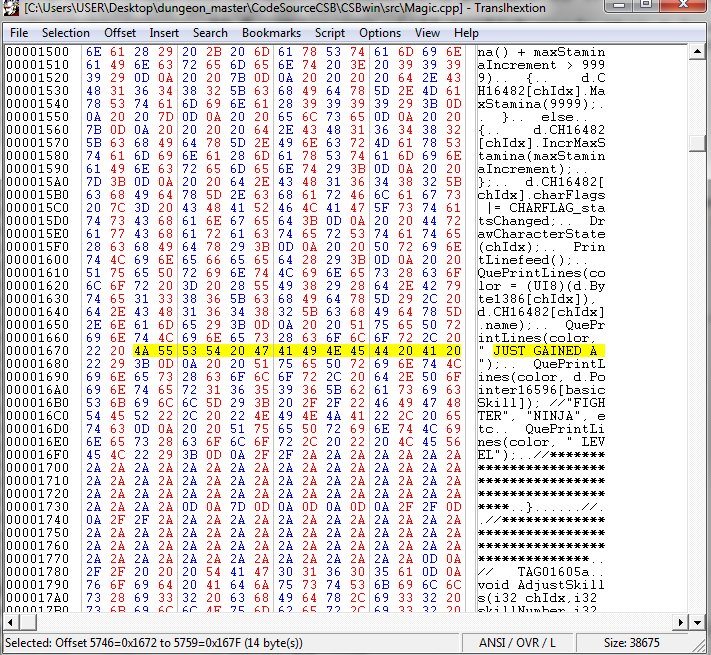Click first hex byte 2F in row 00001780
711x655 pixels.
93,572
